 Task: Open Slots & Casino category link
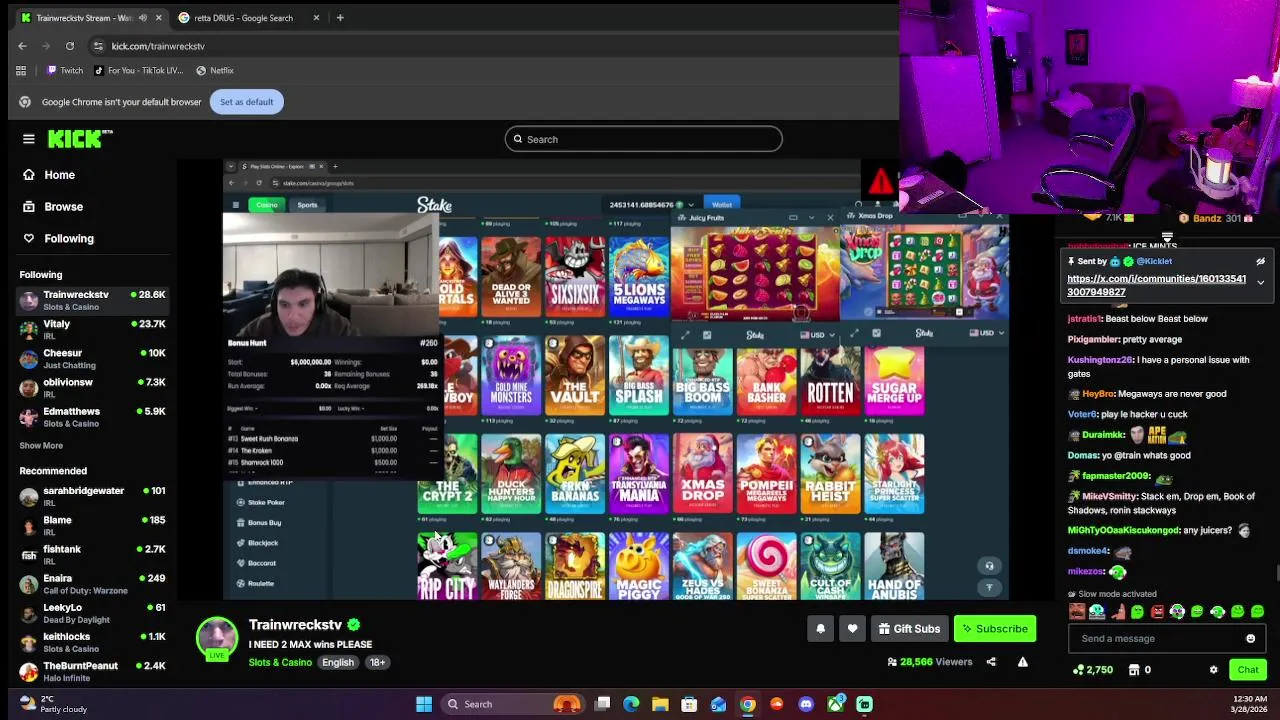coord(280,663)
